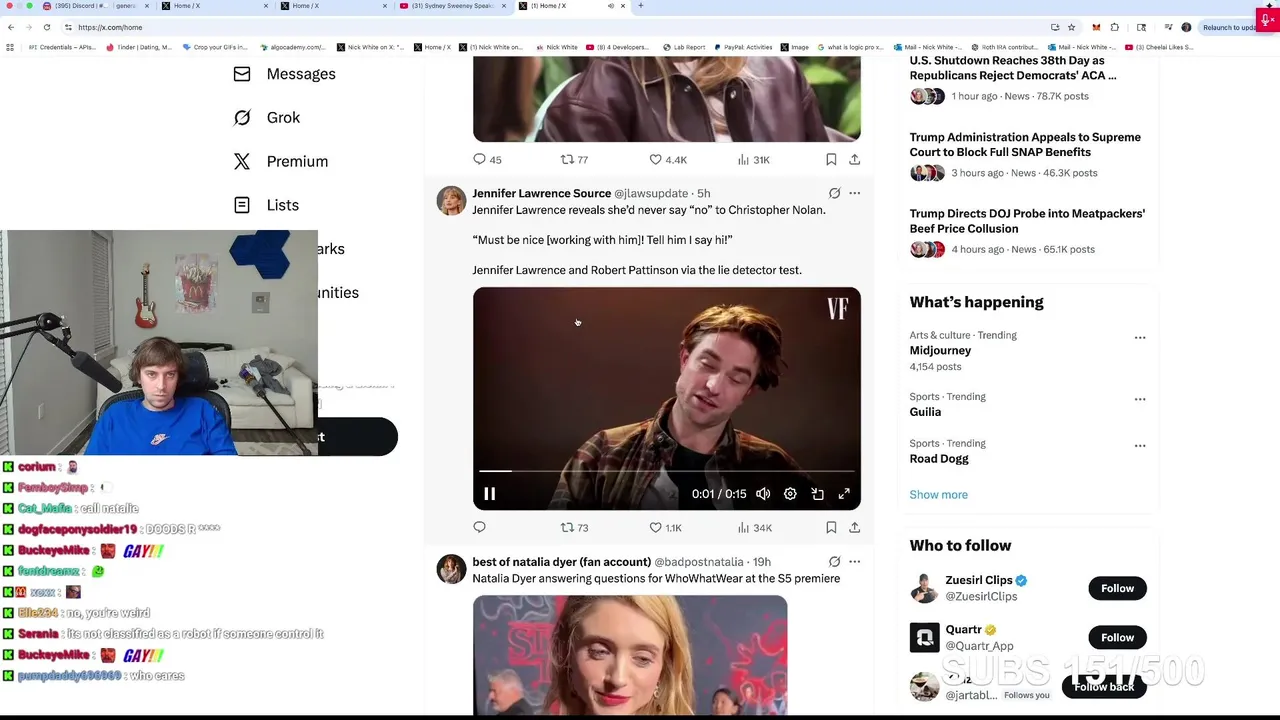Open the MetaMask fox extension
This screenshot has height=720, width=1280.
coord(1096,27)
